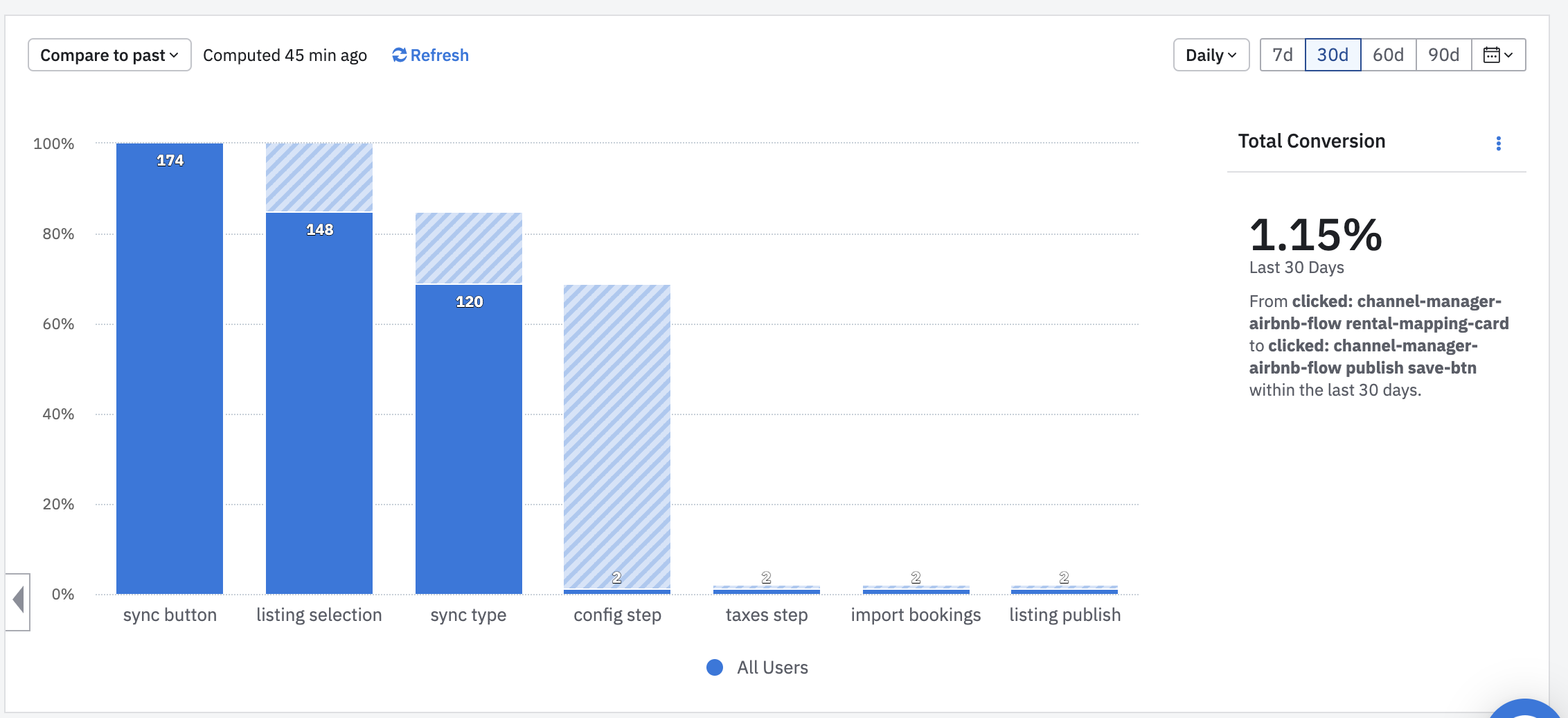1568x718 pixels.
Task: Click the All Users legend label
Action: (x=772, y=667)
